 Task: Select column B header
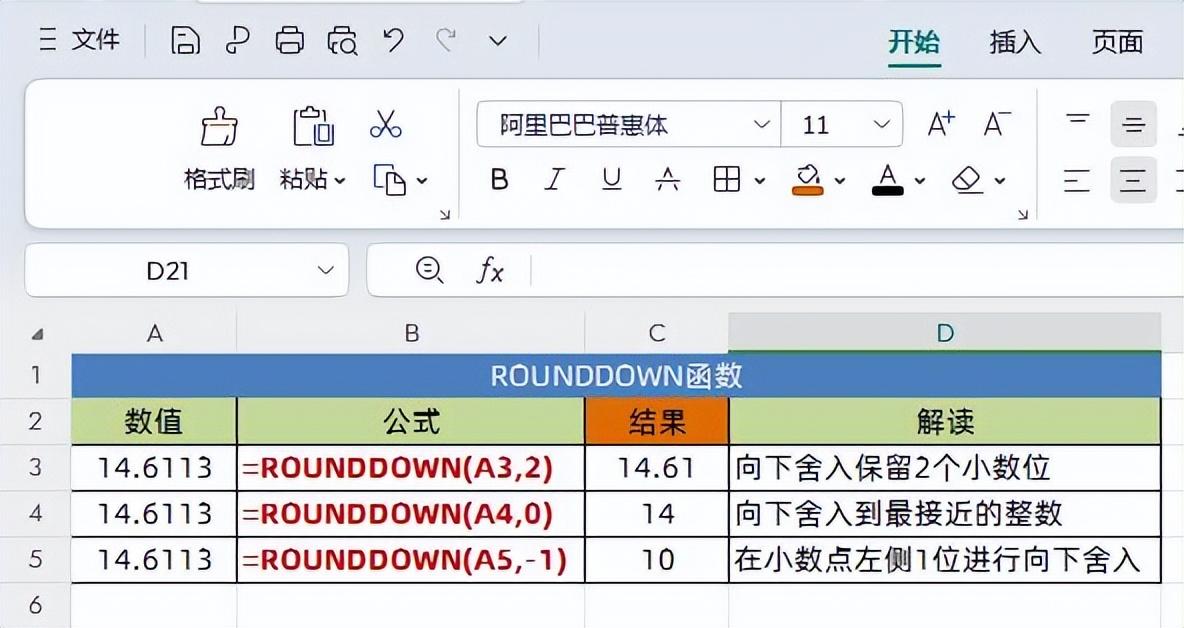411,333
